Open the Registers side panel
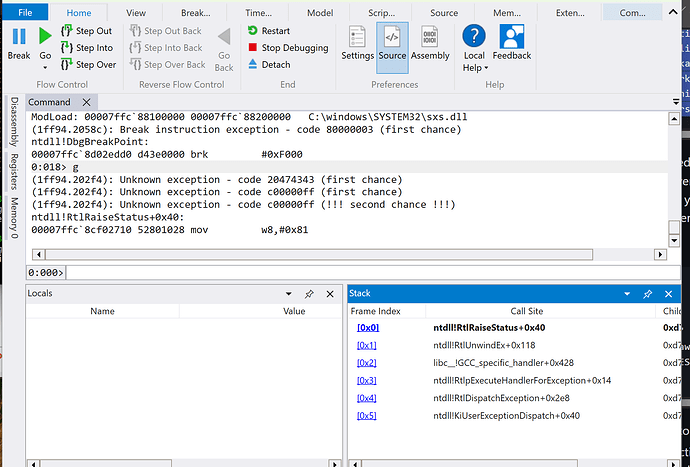Viewport: 690px width, 467px height. [14, 171]
